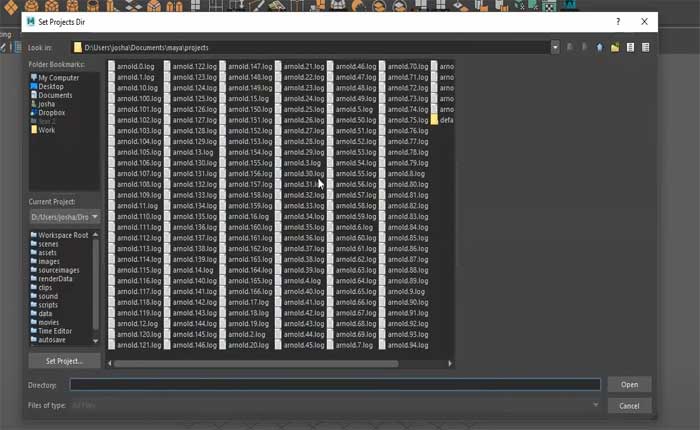Select the scenes folder in project list
This screenshot has height=430, width=700.
click(x=48, y=244)
